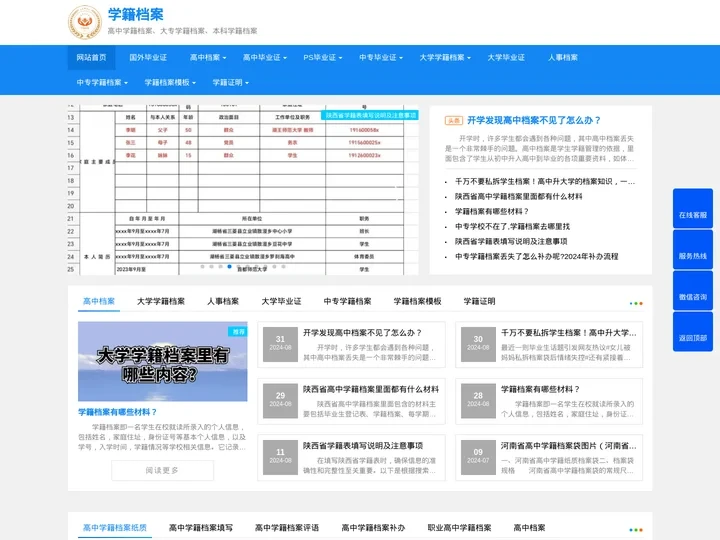Image resolution: width=720 pixels, height=540 pixels.
Task: Click the 09 2024-07 date box
Action: [x=478, y=455]
